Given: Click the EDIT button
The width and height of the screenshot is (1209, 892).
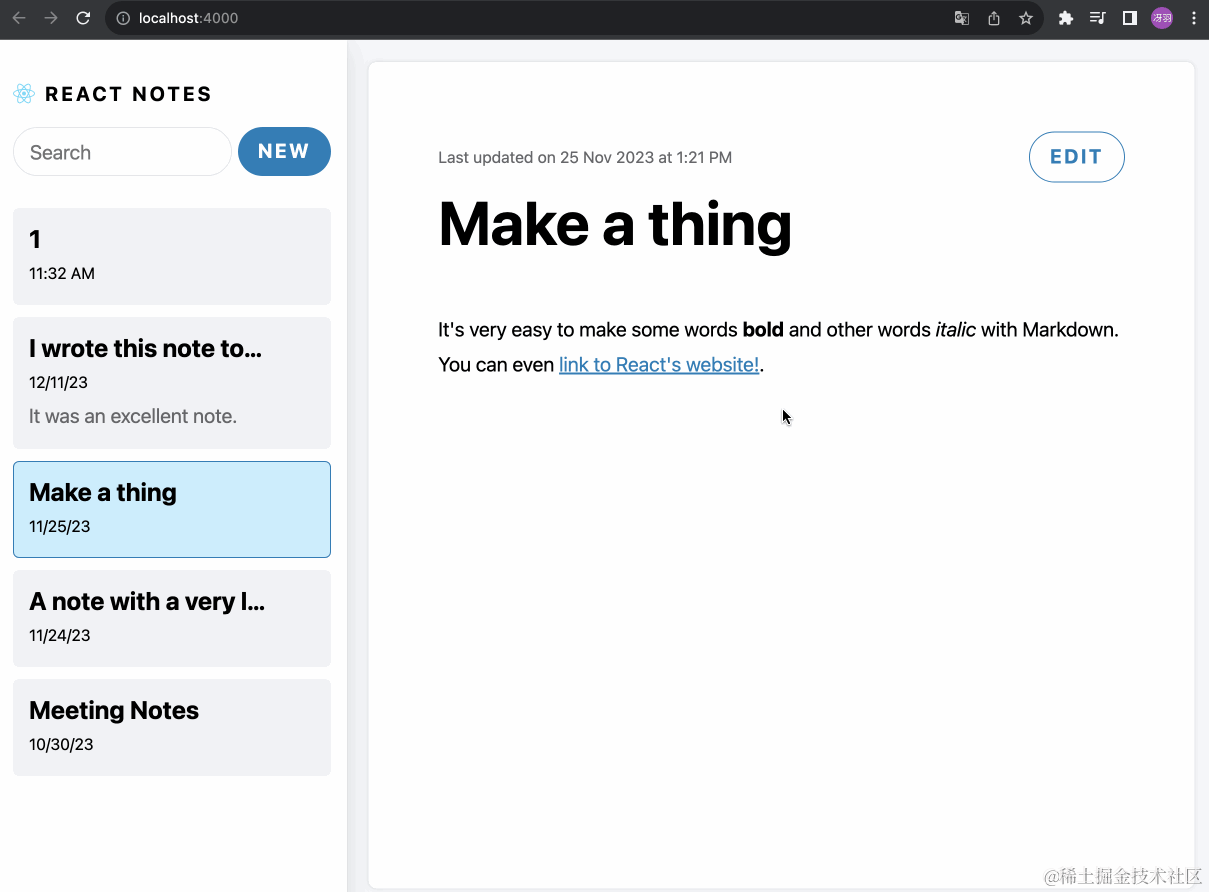Looking at the screenshot, I should click(x=1076, y=156).
